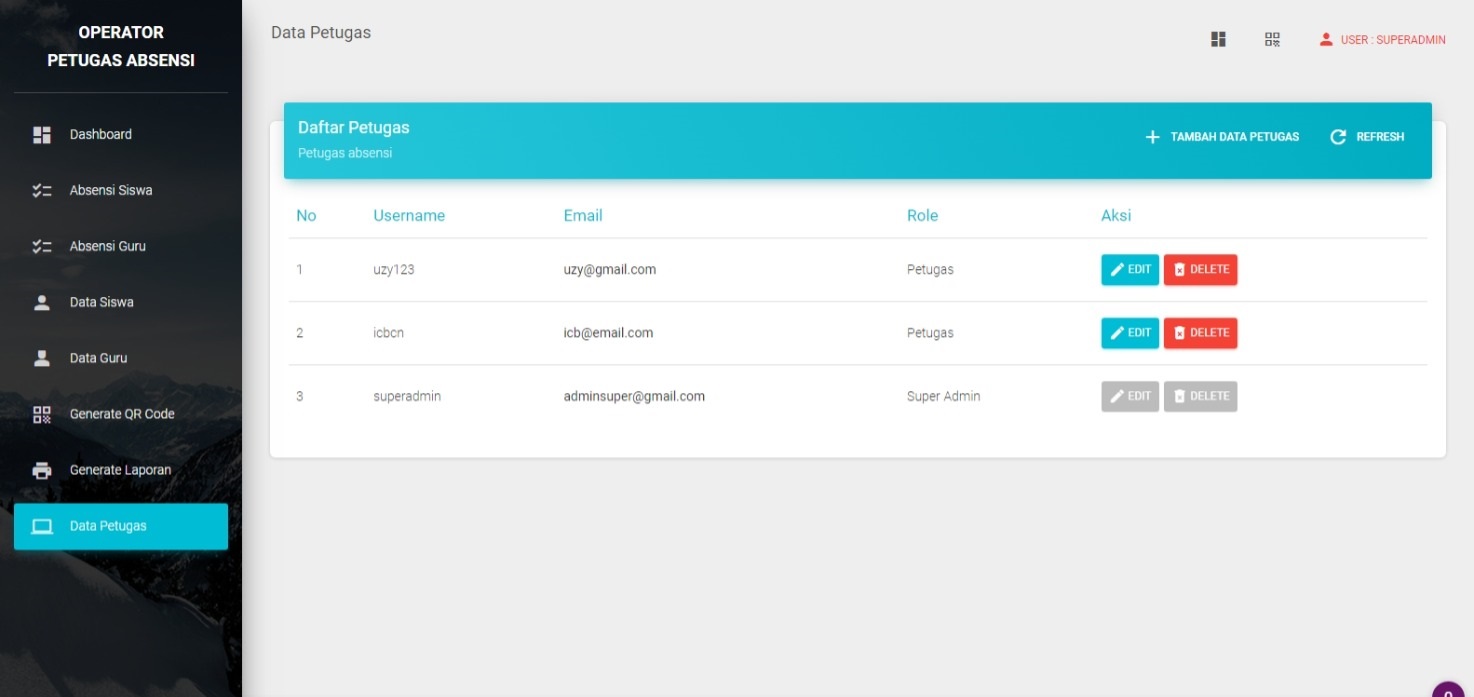Click the QR icon beside Generate QR Code
The width and height of the screenshot is (1474, 697).
(42, 414)
